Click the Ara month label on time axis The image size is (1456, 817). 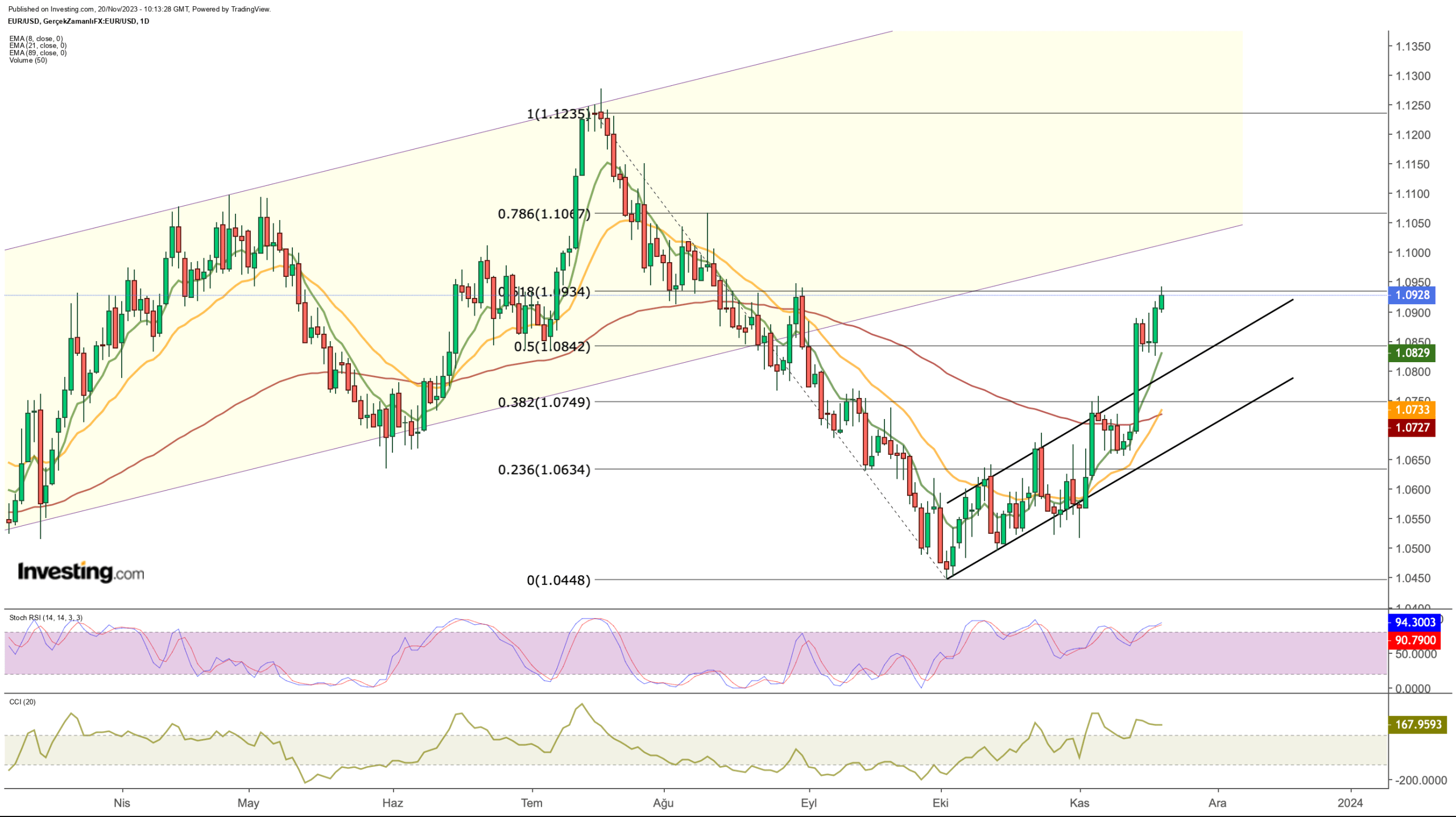[x=1217, y=803]
